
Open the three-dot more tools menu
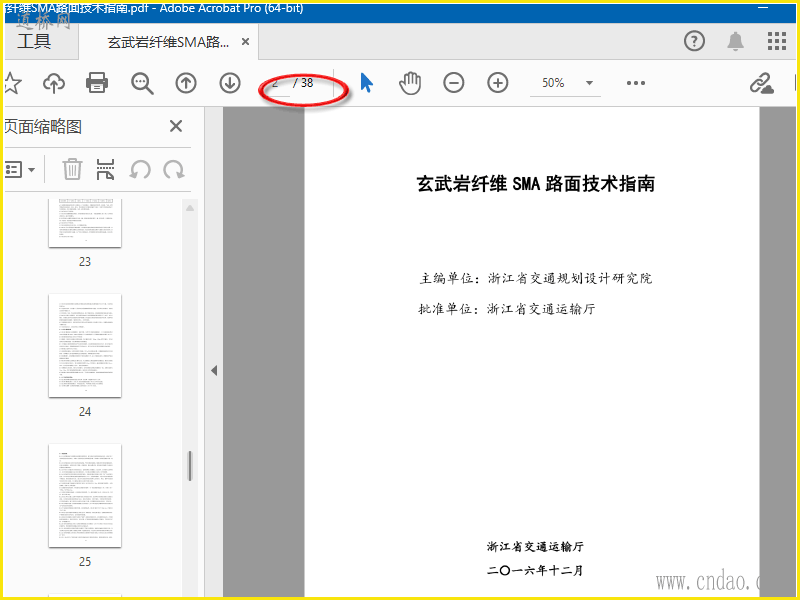(636, 83)
